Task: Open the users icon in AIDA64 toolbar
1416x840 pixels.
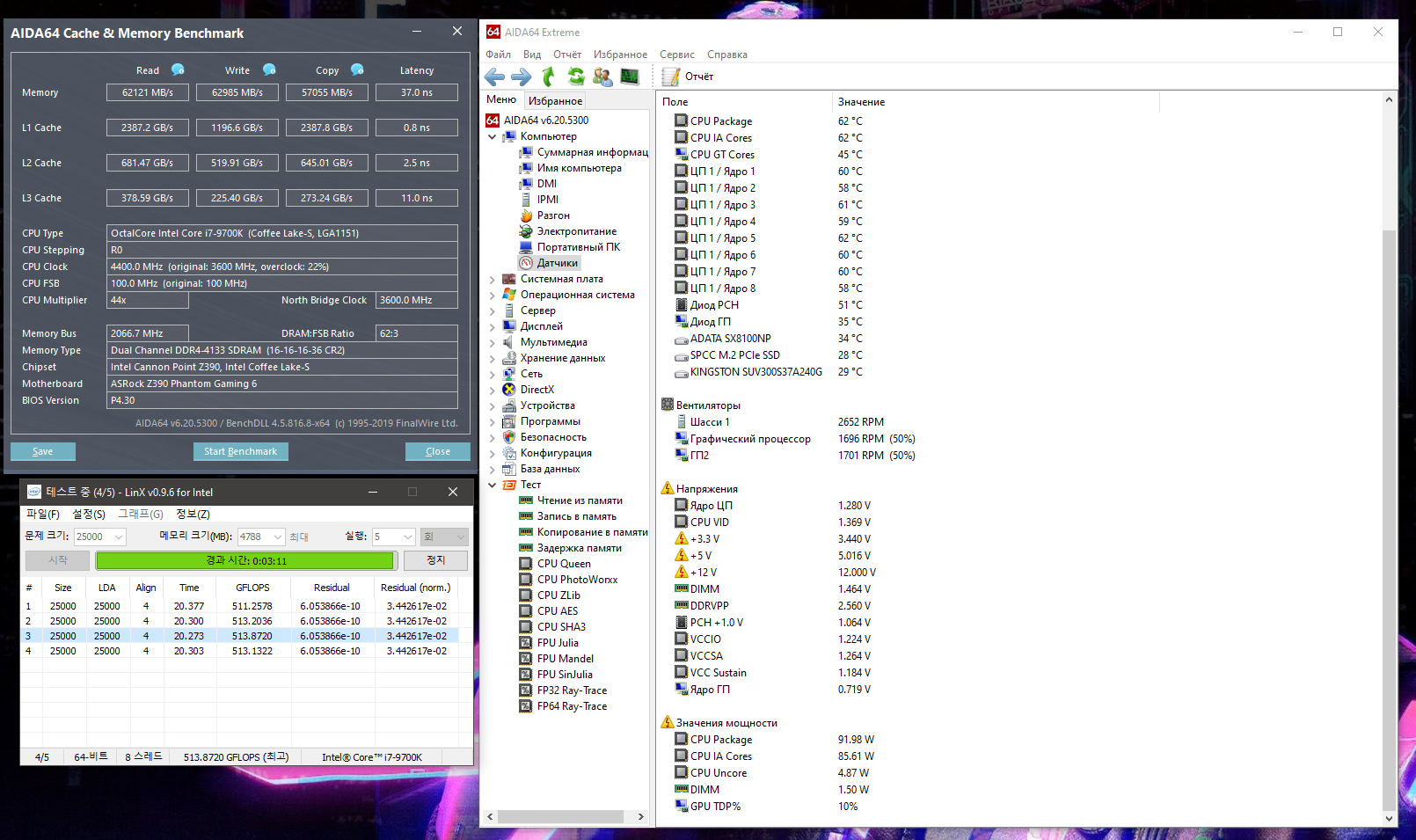Action: coord(602,77)
